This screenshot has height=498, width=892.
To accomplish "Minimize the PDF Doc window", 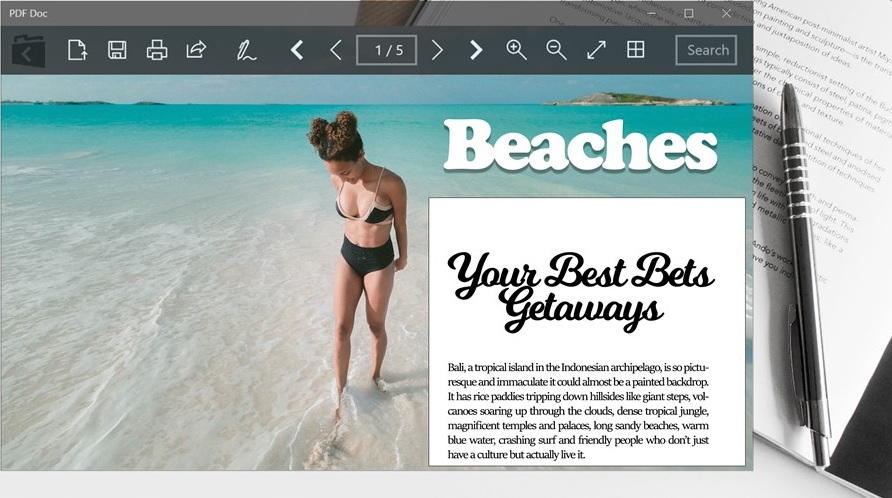I will pos(651,13).
